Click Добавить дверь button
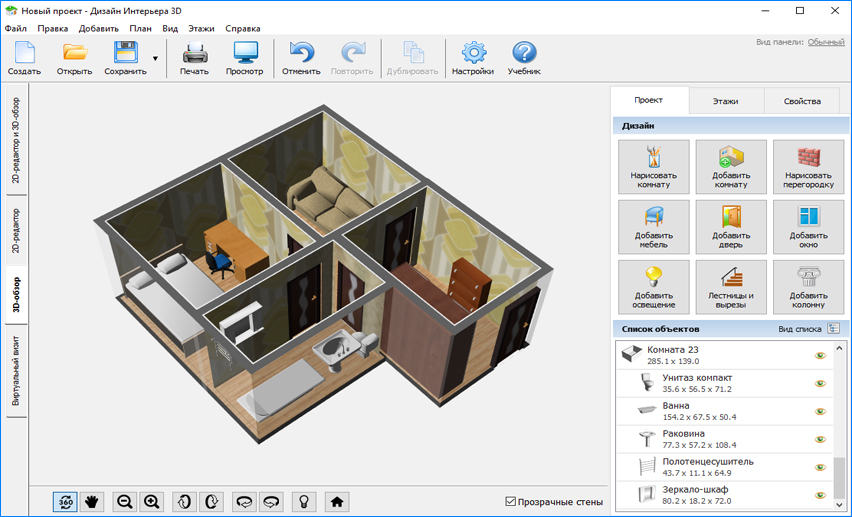This screenshot has height=517, width=852. click(x=731, y=227)
